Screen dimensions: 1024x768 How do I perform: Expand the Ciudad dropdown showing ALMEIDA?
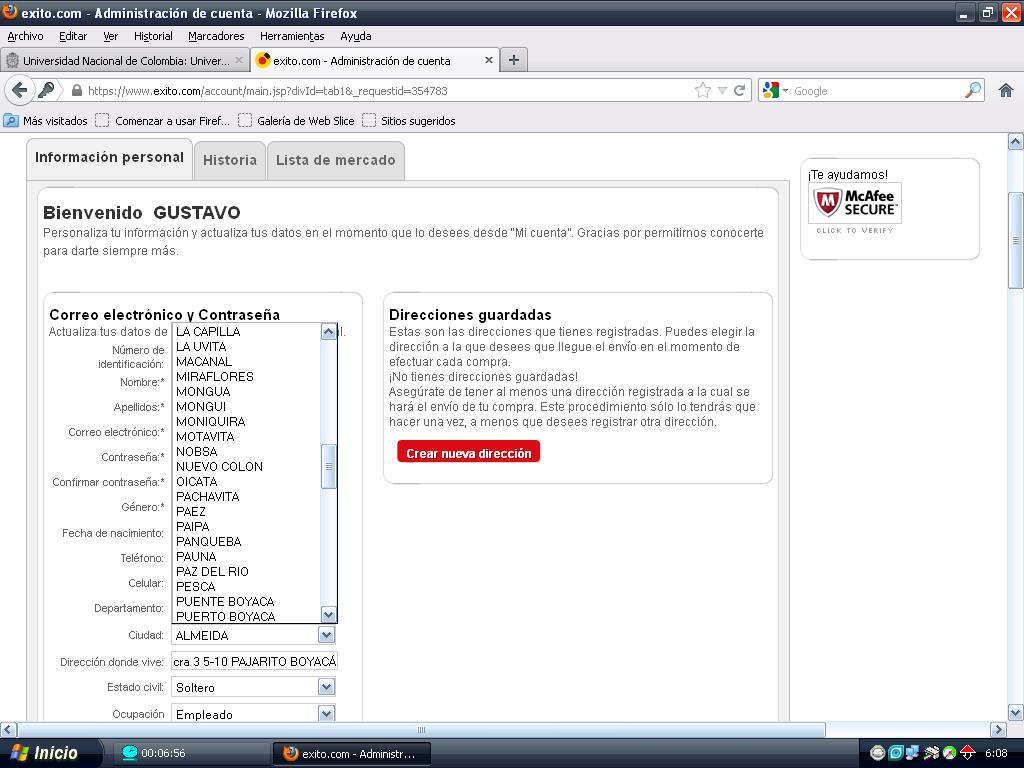[326, 635]
